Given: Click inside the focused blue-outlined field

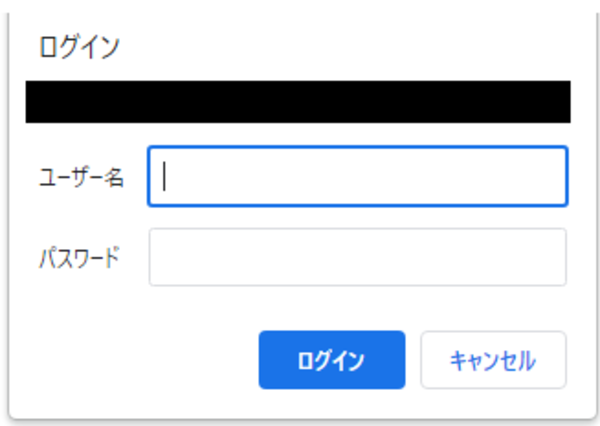Looking at the screenshot, I should (x=357, y=177).
